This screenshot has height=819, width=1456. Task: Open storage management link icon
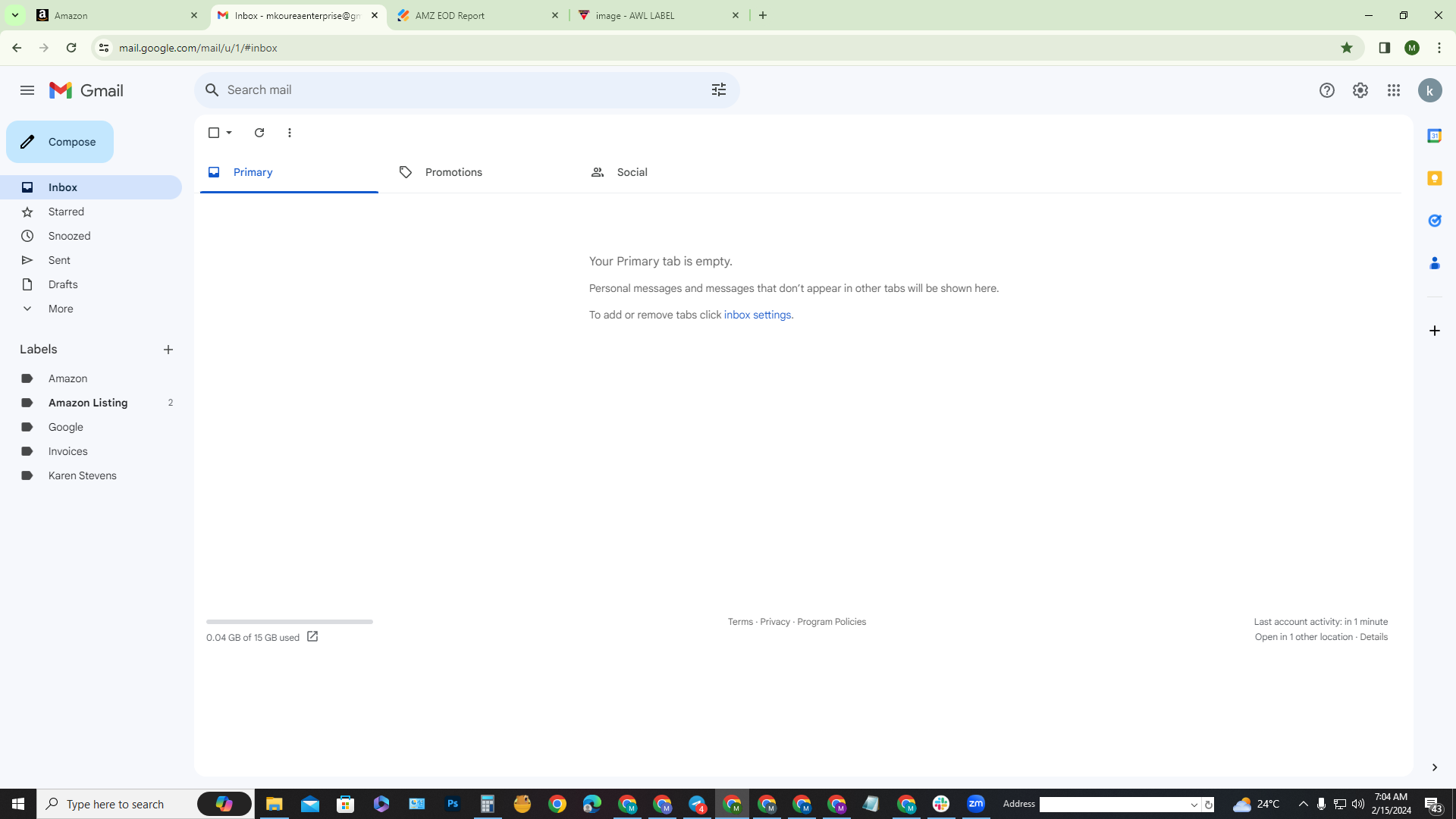point(312,637)
